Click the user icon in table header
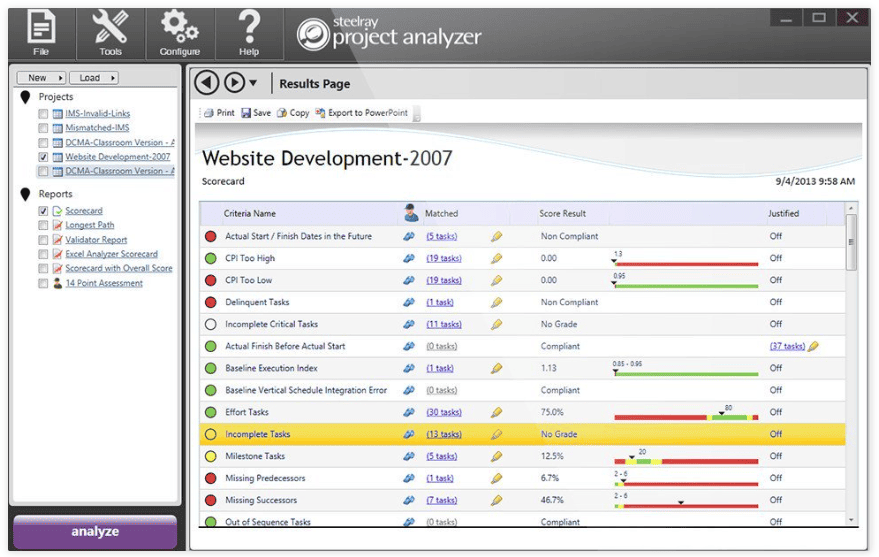This screenshot has height=557, width=879. tap(411, 213)
